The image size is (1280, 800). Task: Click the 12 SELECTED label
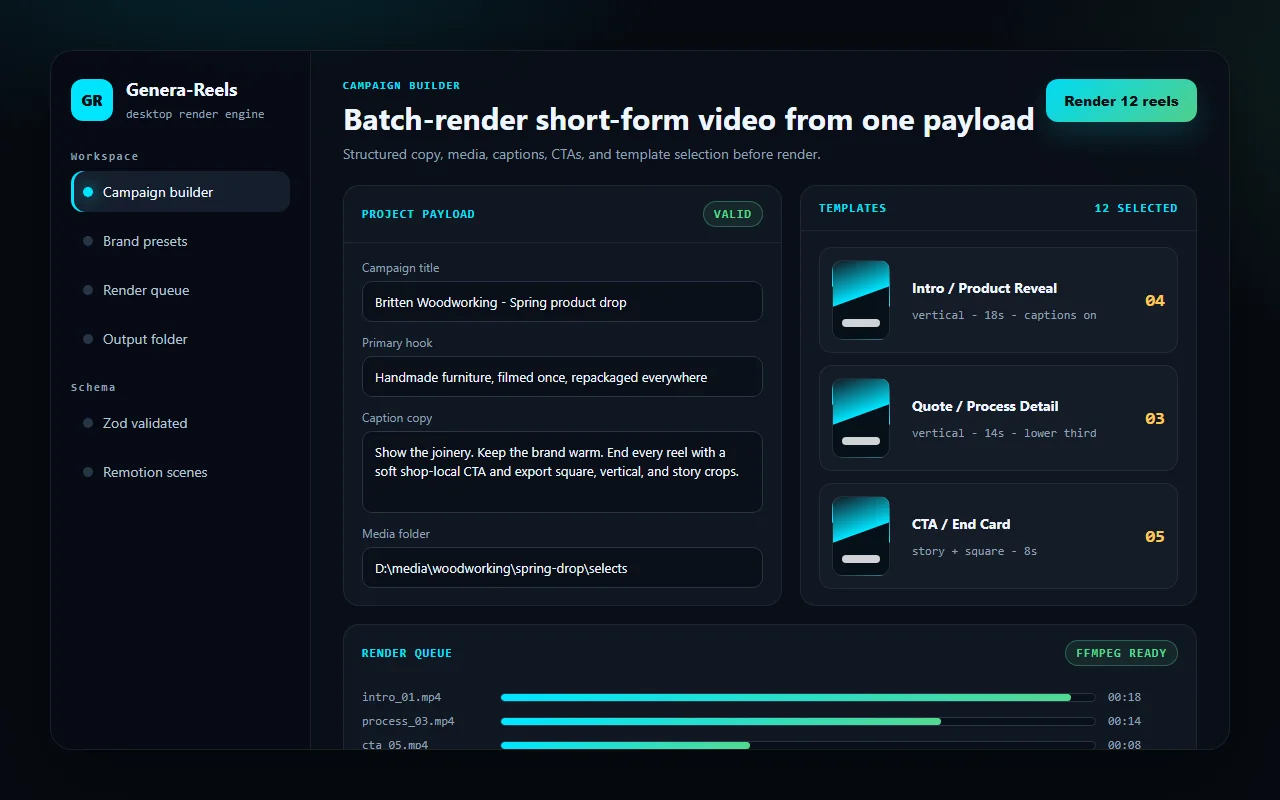click(x=1136, y=208)
